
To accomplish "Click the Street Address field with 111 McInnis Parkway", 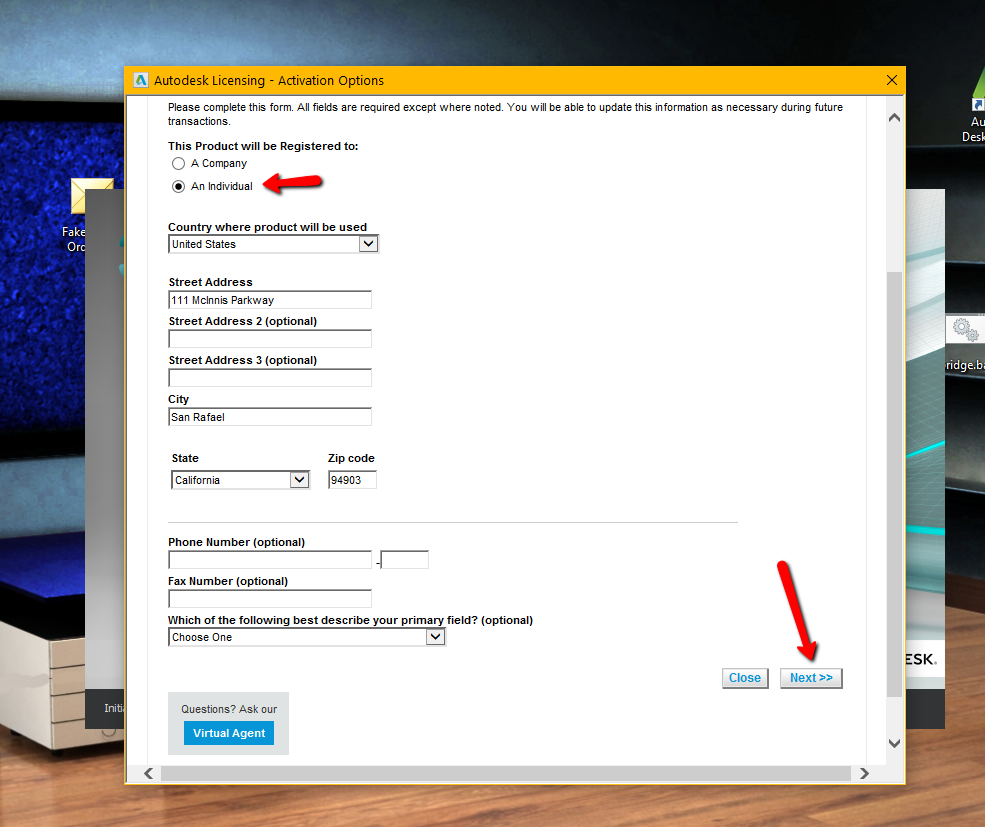I will click(270, 300).
